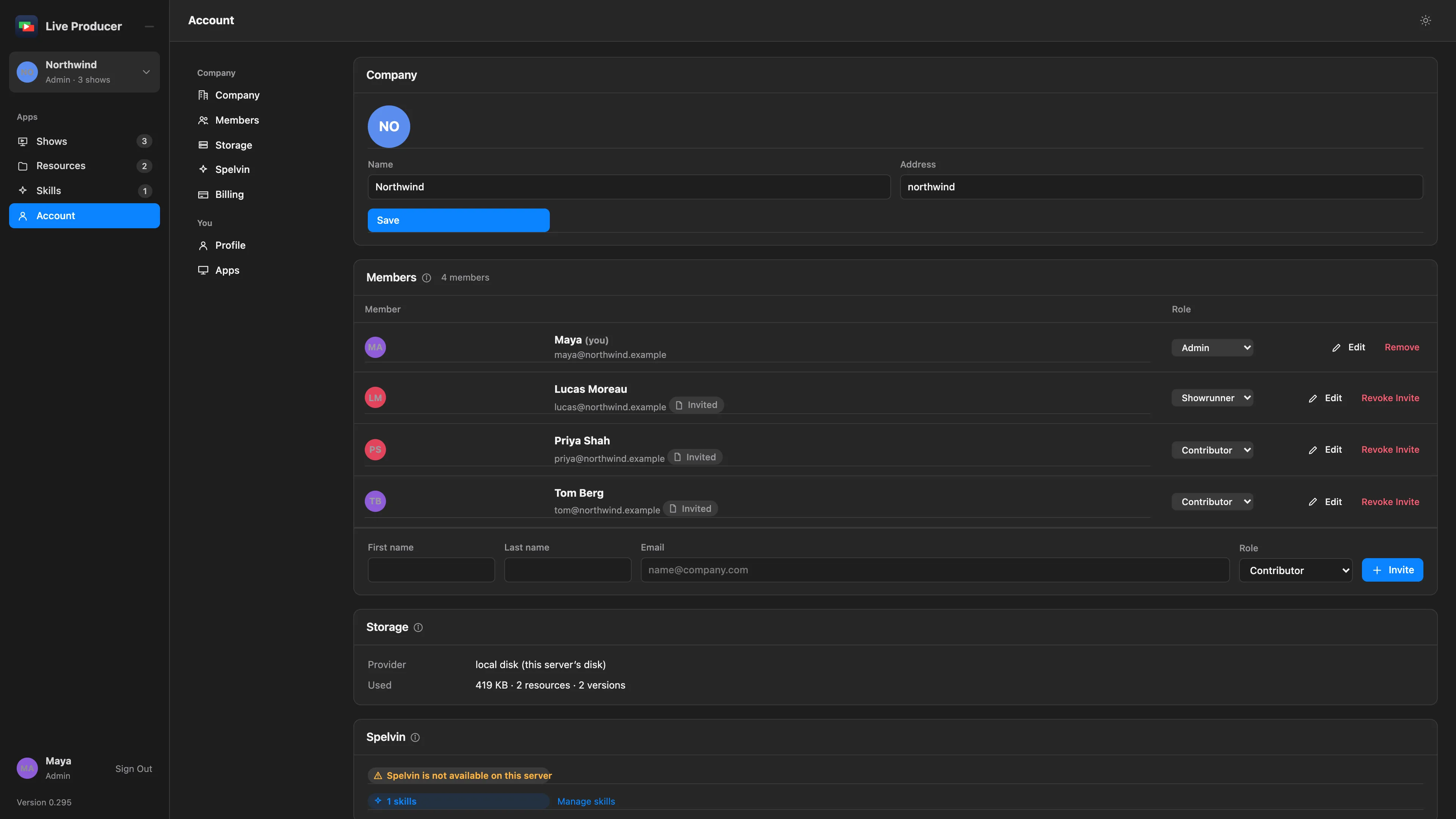This screenshot has height=819, width=1456.
Task: Open Resources in the sidebar
Action: click(x=84, y=166)
